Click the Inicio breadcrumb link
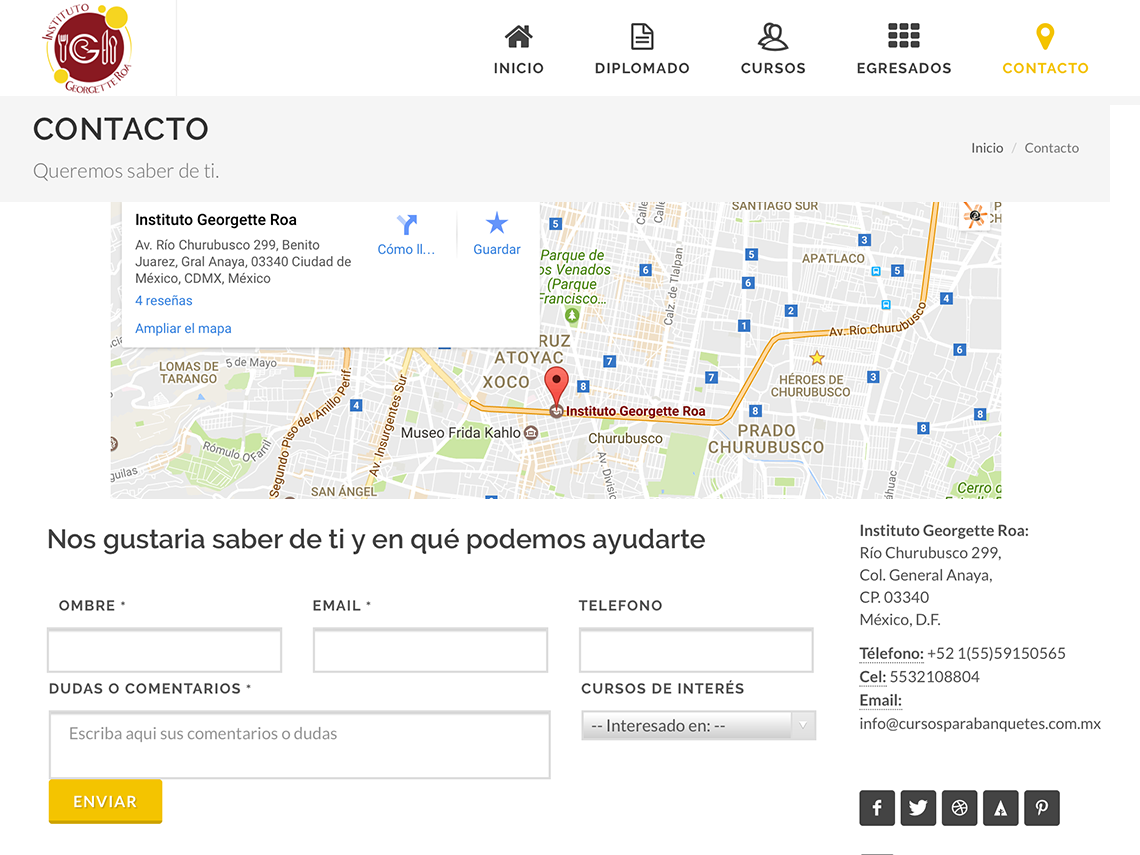Viewport: 1140px width, 855px height. coord(986,148)
